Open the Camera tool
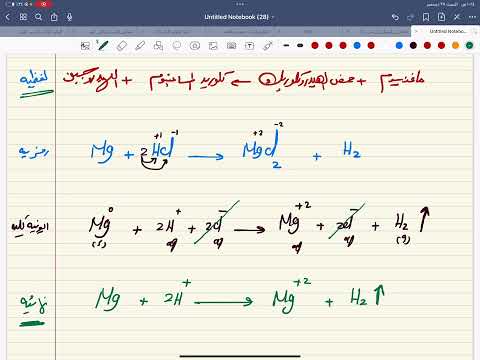Image resolution: width=480 pixels, height=360 pixels. click(231, 46)
